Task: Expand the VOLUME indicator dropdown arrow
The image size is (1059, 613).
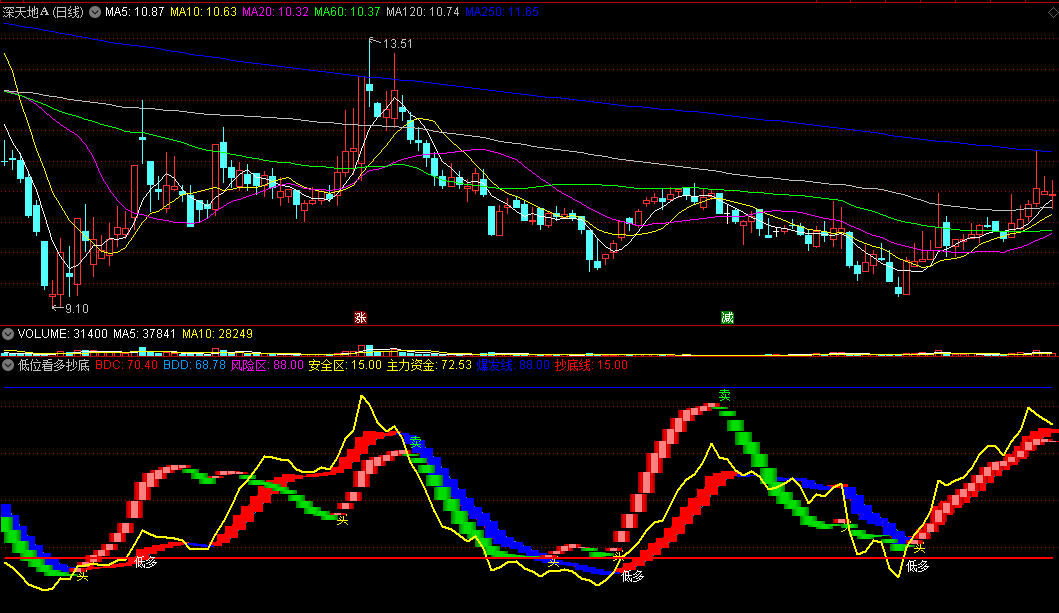Action: (8, 334)
